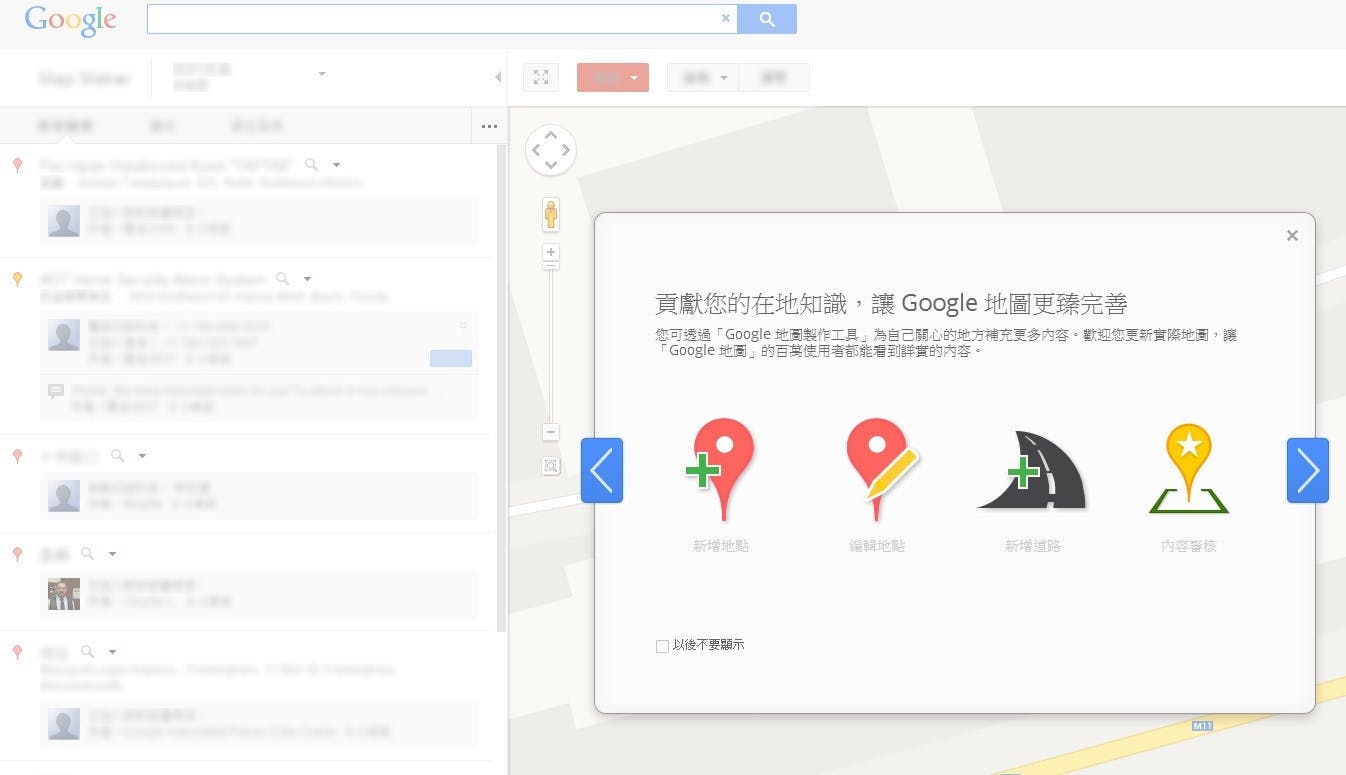Zoom out with the minus button
This screenshot has width=1346, height=775.
(551, 432)
